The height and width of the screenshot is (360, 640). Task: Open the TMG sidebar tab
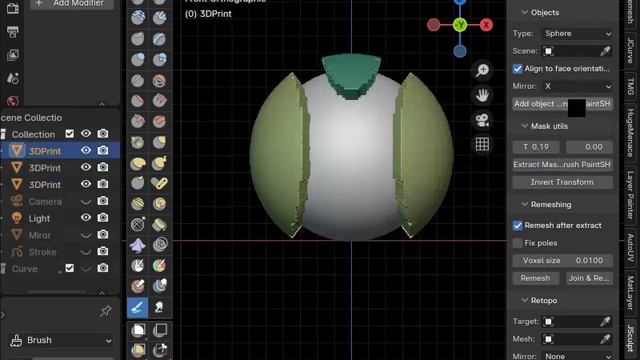pos(631,86)
